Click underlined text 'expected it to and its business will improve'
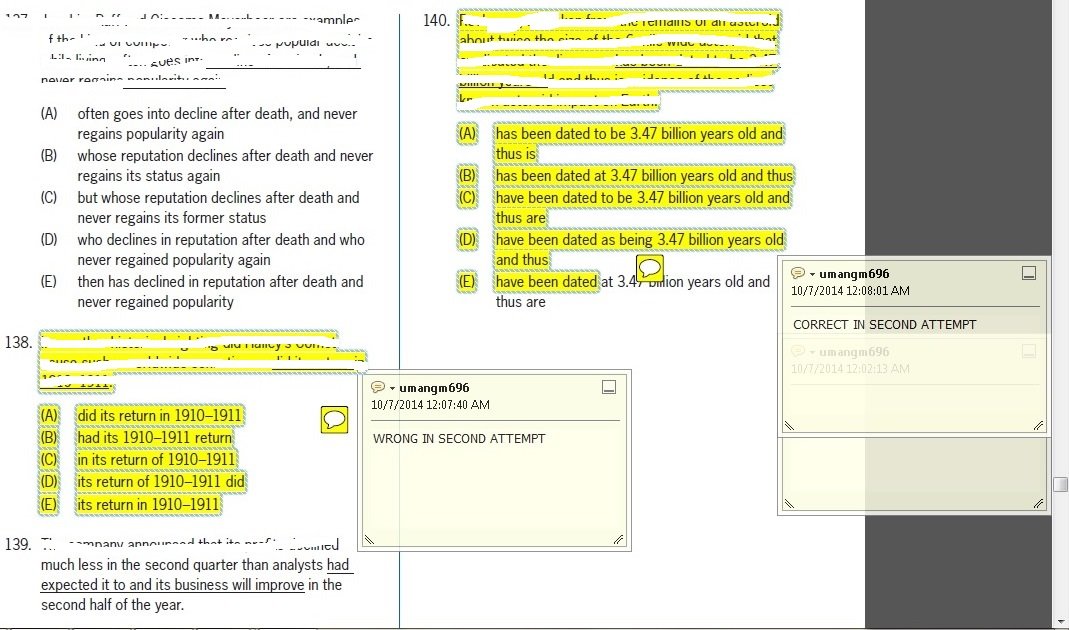 click(x=172, y=585)
